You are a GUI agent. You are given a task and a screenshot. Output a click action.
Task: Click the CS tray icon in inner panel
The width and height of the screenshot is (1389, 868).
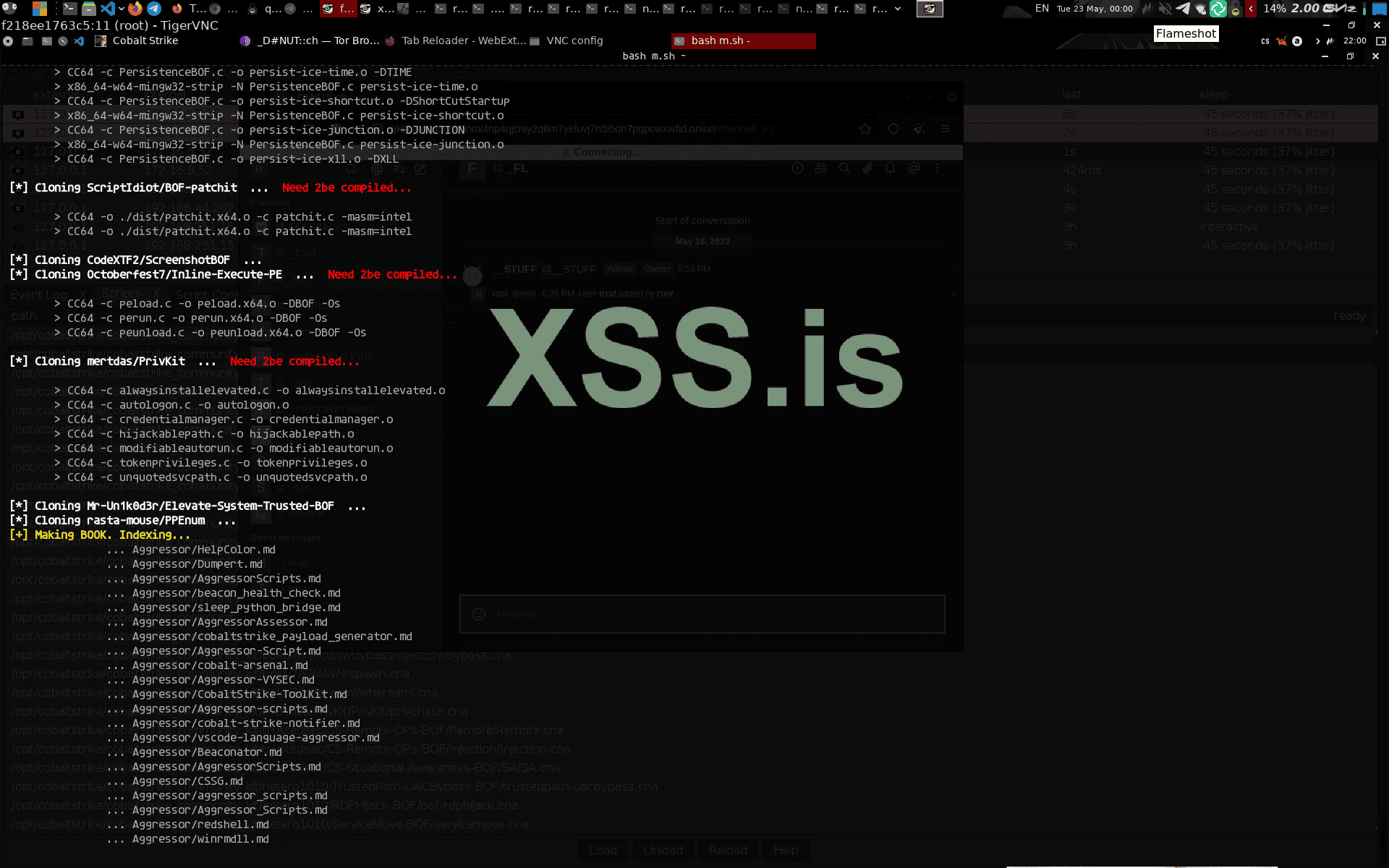(x=1265, y=41)
